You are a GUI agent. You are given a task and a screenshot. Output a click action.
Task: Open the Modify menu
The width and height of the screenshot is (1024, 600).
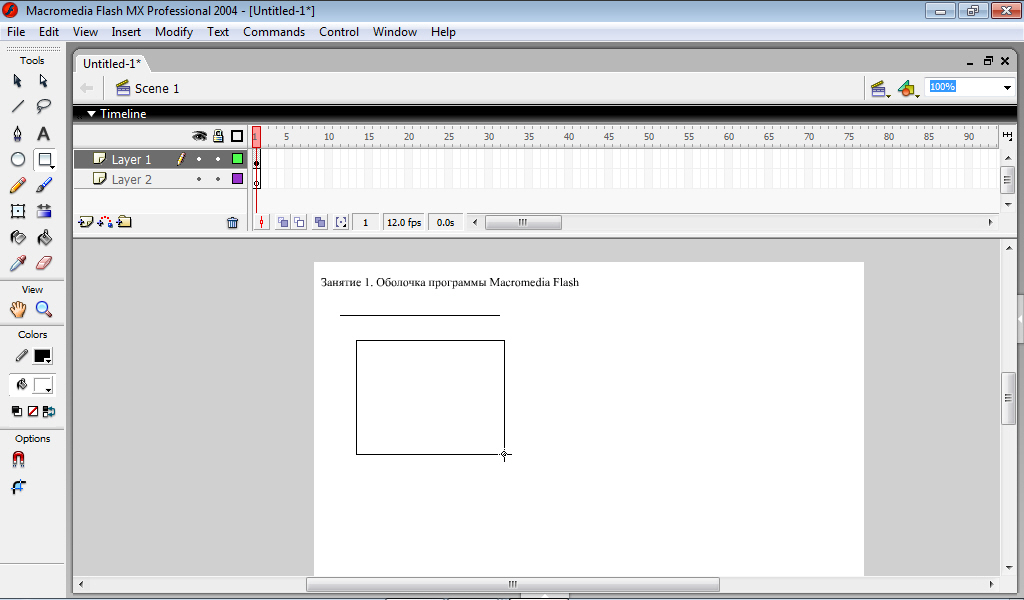pos(174,32)
